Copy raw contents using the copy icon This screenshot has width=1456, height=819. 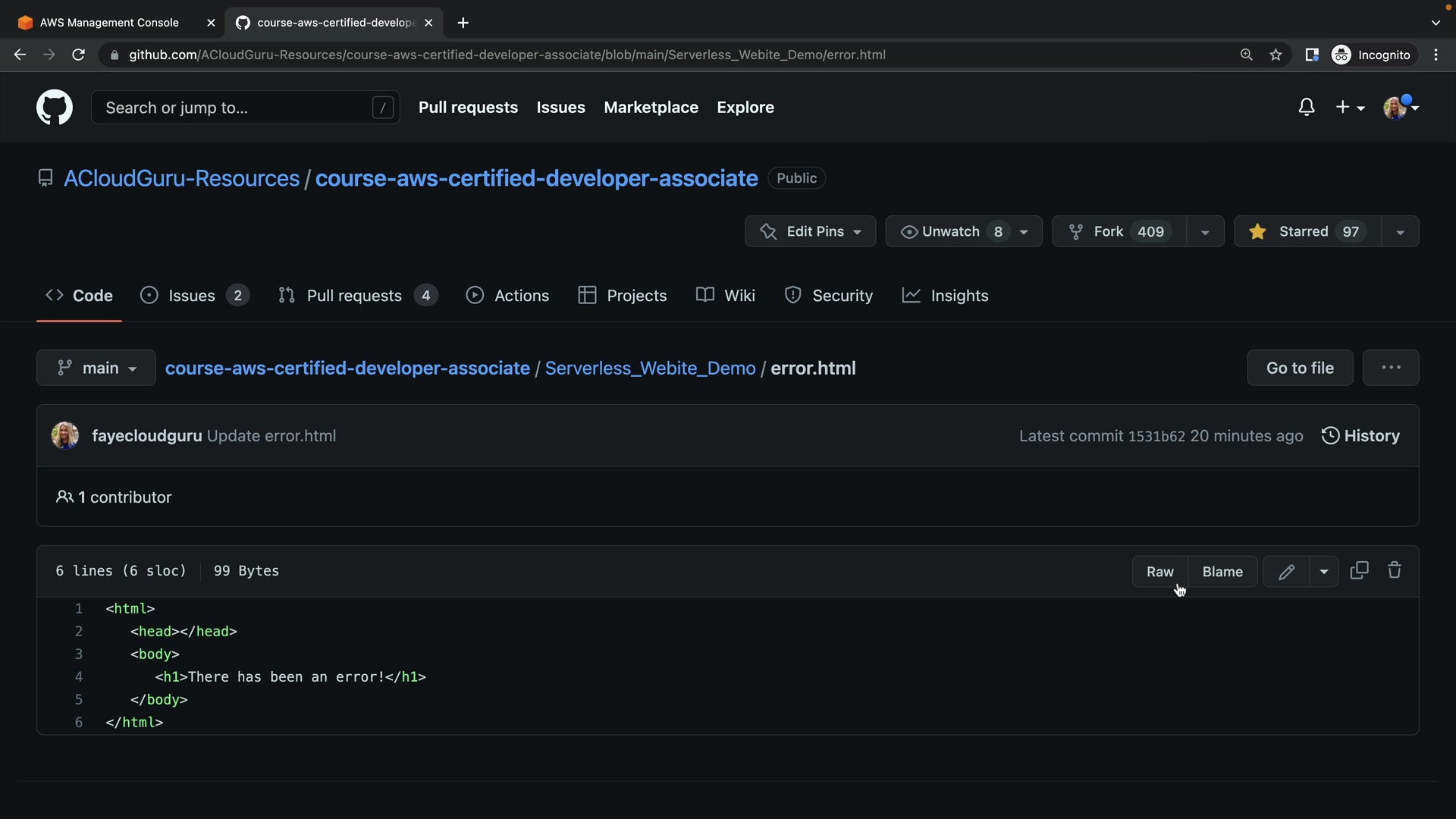(1359, 570)
